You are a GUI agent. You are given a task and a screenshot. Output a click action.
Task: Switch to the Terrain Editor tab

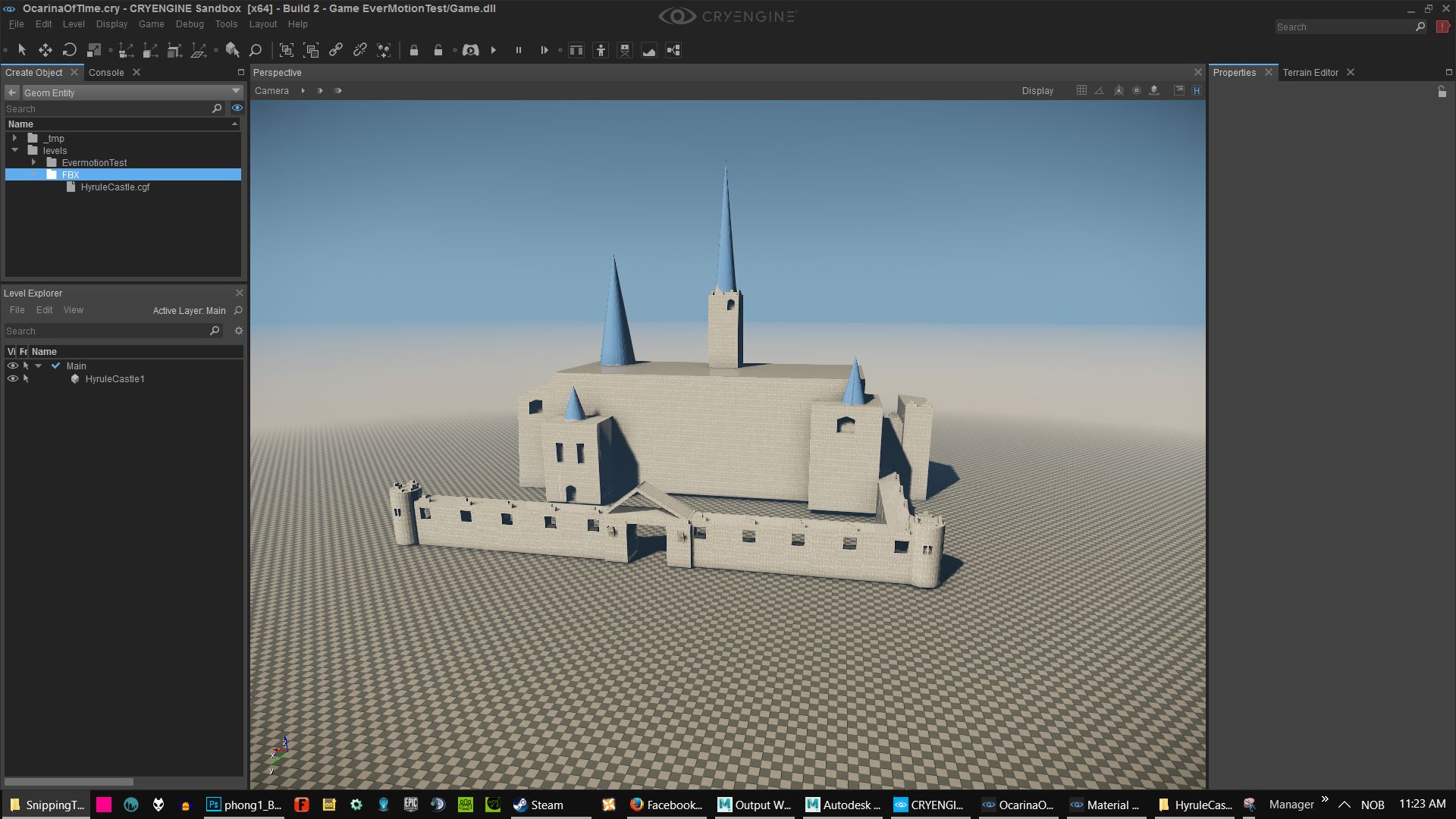click(1310, 73)
